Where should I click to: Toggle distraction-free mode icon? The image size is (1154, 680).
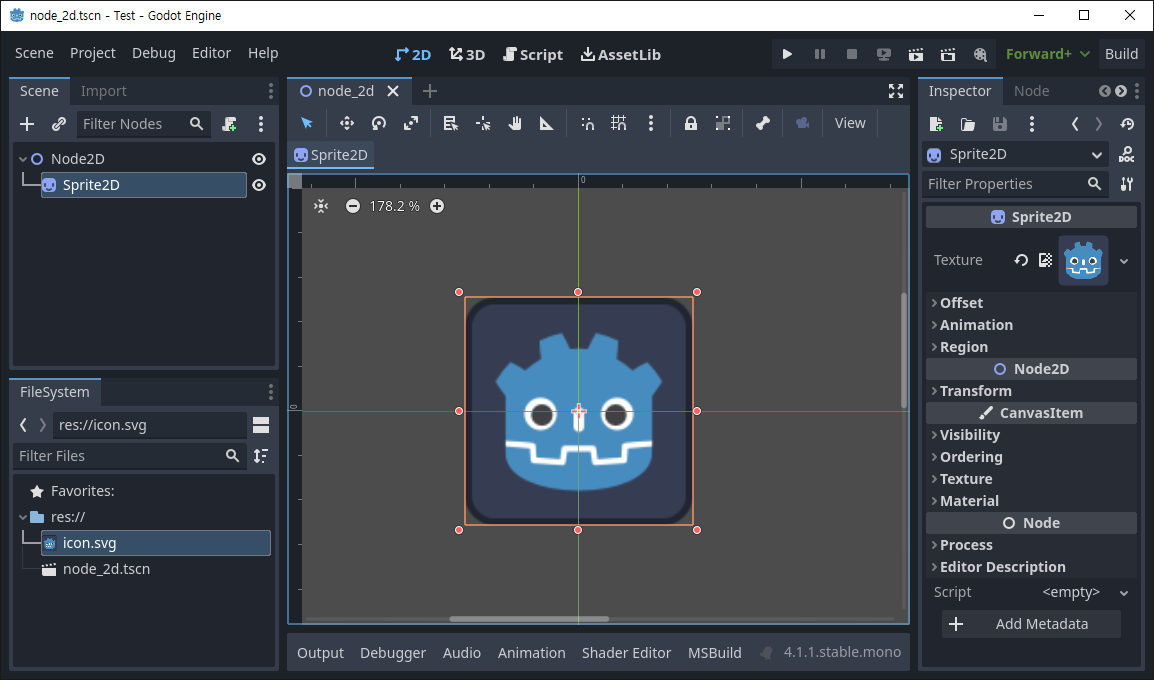(896, 91)
